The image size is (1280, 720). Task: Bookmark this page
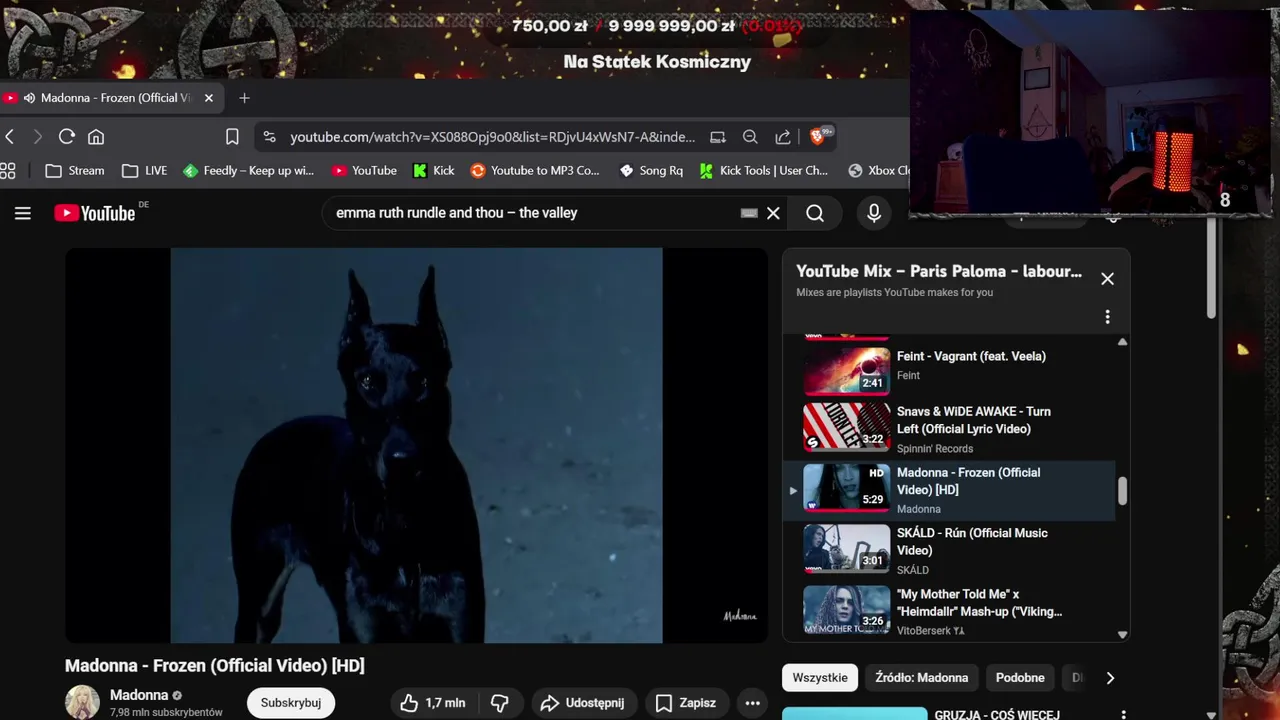pyautogui.click(x=232, y=137)
